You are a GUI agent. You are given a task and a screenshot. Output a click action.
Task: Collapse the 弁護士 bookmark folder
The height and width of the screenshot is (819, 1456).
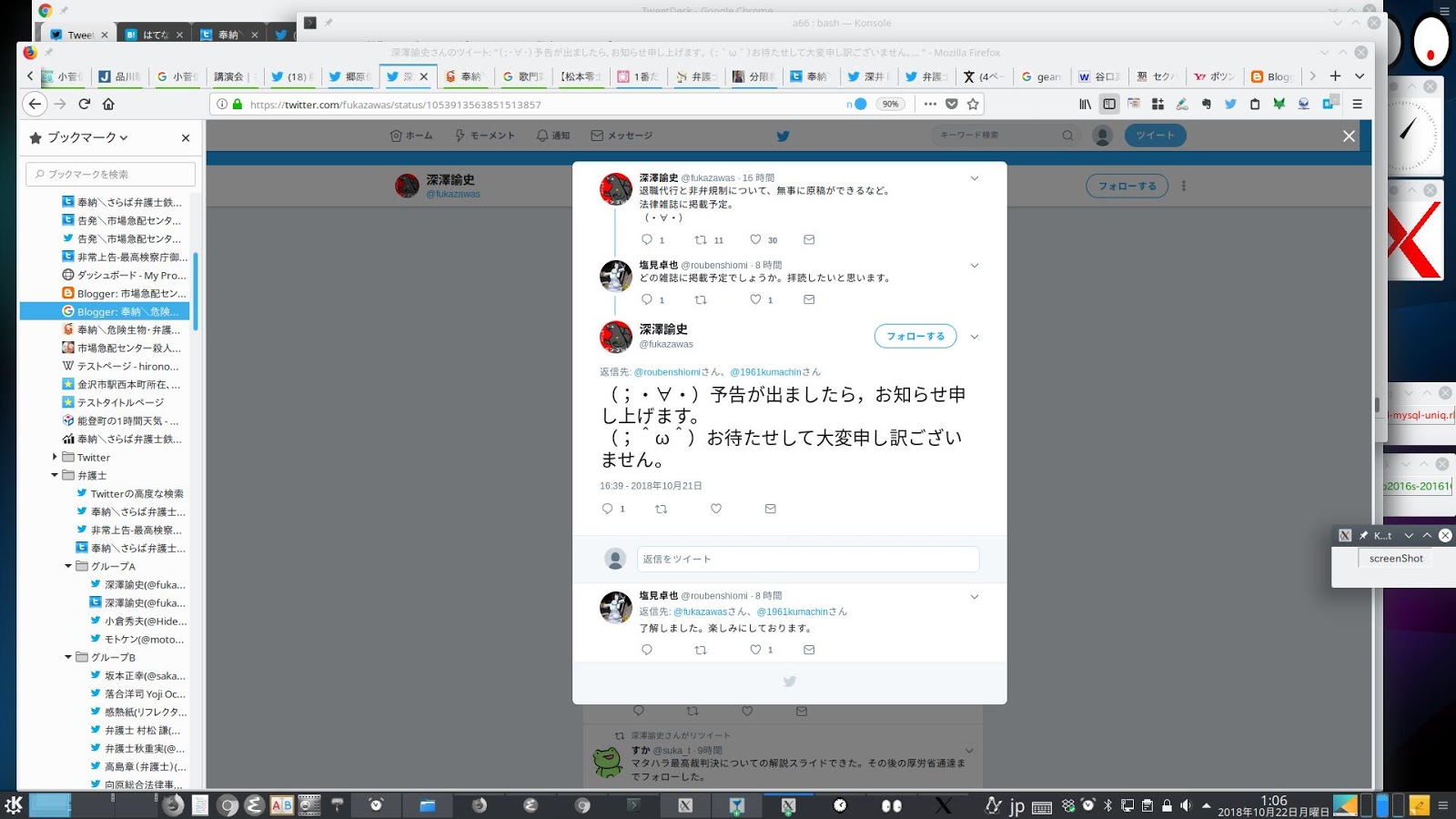(55, 475)
